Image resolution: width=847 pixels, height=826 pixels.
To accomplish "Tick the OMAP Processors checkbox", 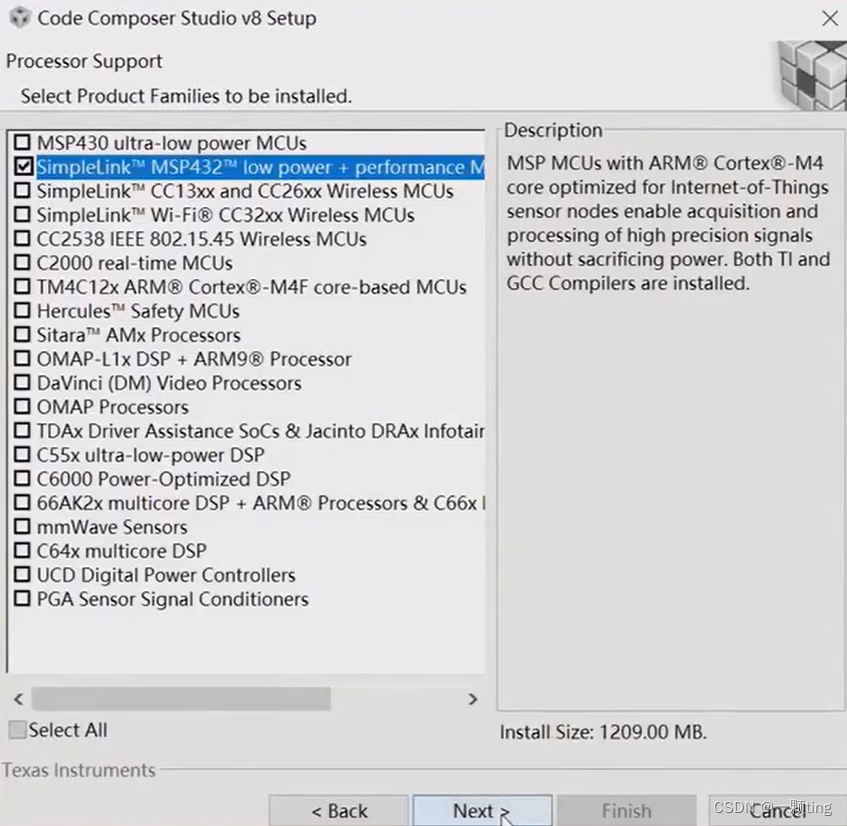I will (x=22, y=406).
